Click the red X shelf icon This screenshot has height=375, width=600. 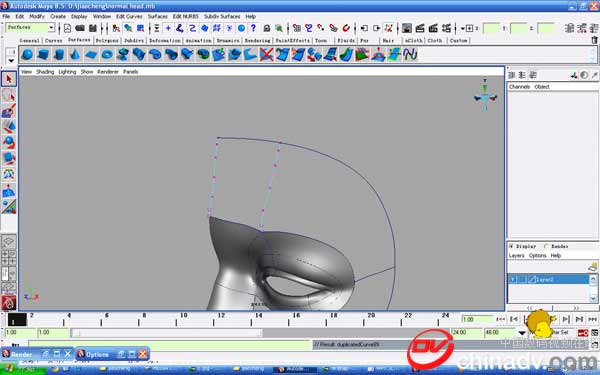[266, 55]
